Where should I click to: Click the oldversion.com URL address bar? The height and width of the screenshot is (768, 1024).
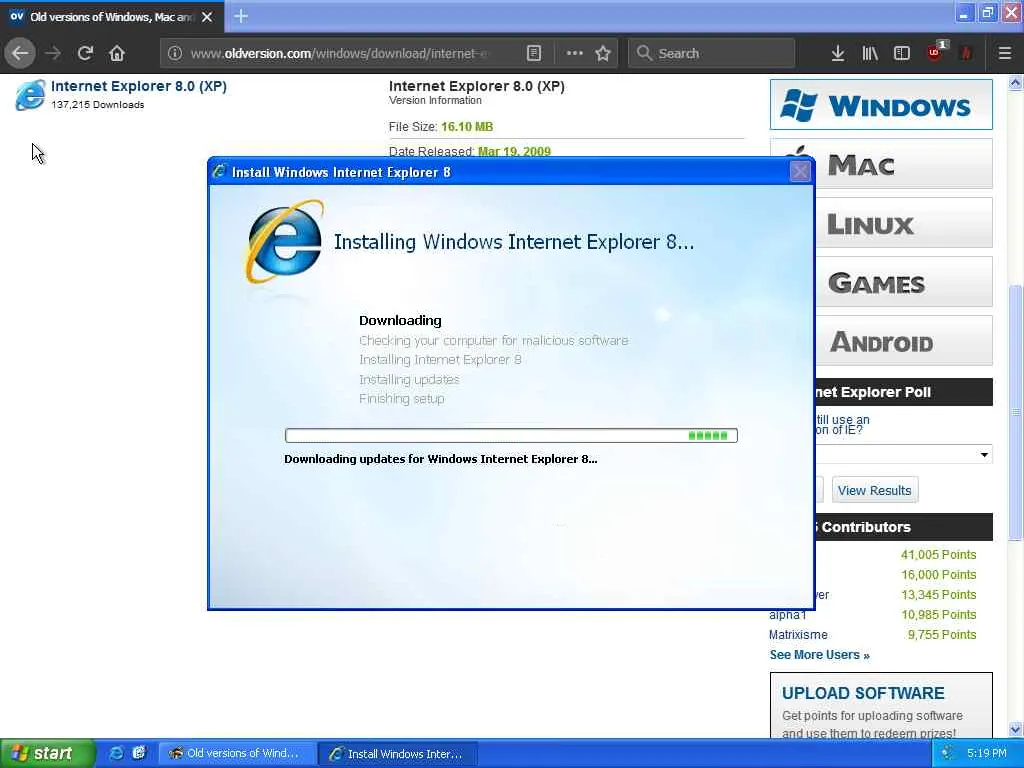click(340, 54)
